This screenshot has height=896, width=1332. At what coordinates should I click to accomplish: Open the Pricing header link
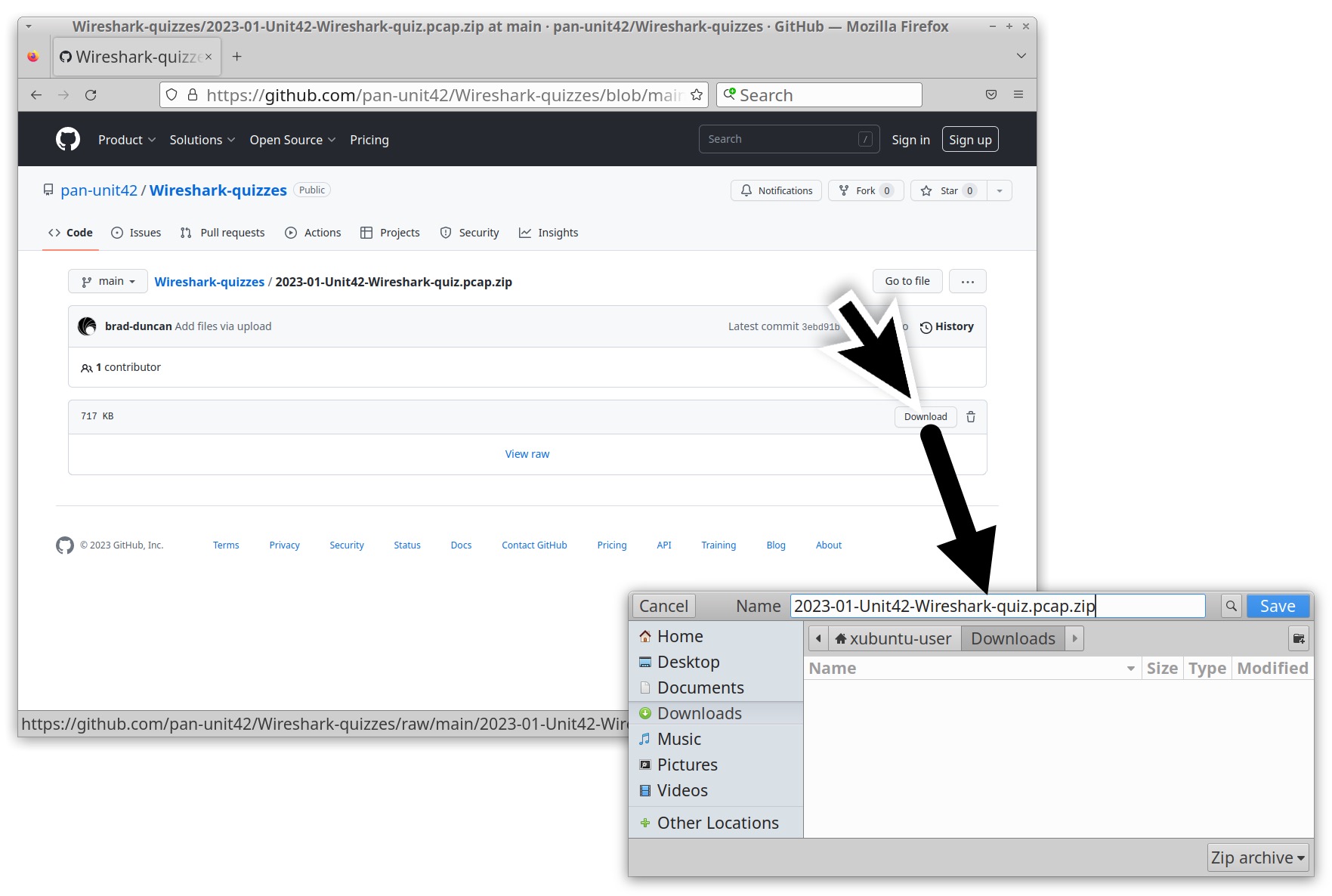[x=369, y=140]
